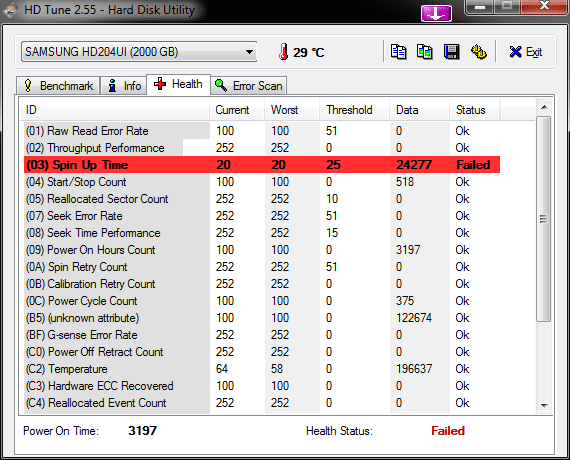Click the Current column header
The height and width of the screenshot is (460, 570).
coord(237,109)
